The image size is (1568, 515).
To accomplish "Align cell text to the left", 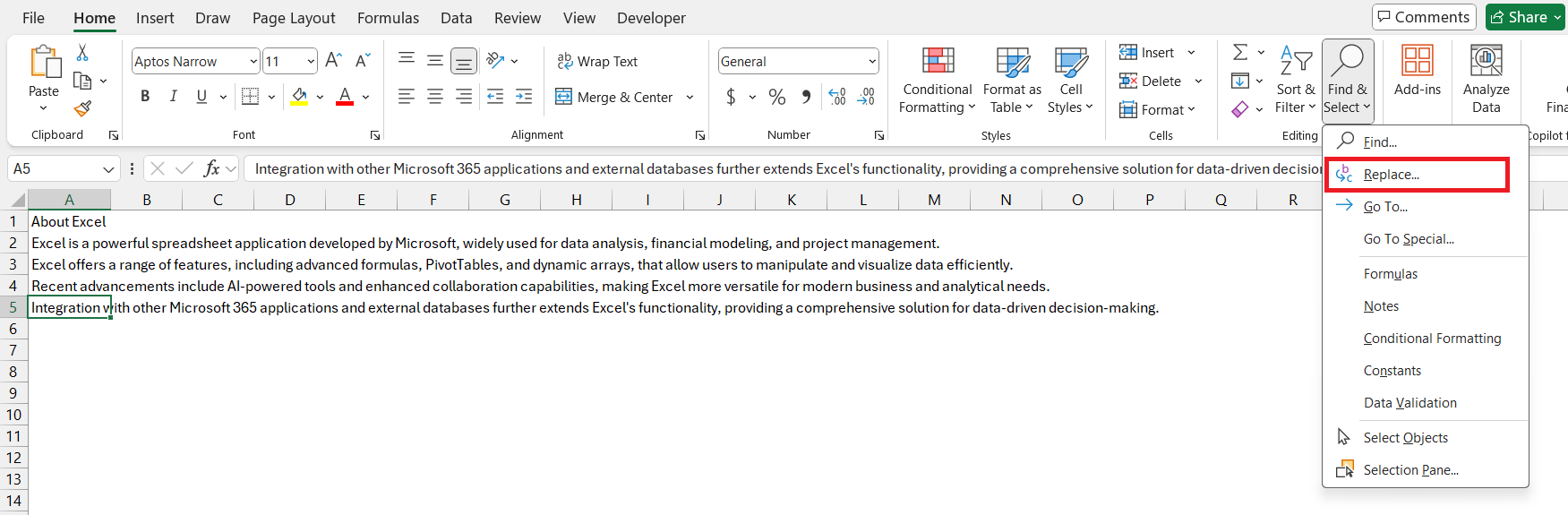I will [407, 96].
